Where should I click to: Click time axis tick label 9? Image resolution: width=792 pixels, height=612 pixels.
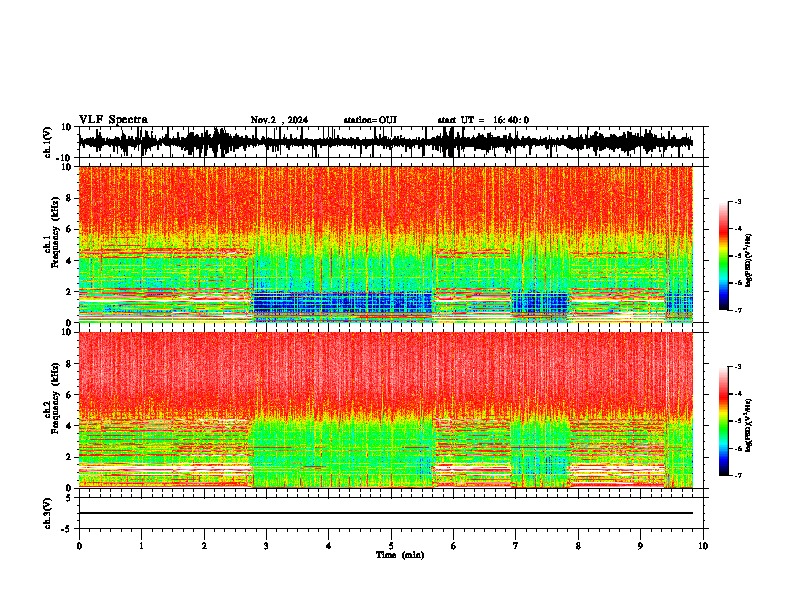640,546
